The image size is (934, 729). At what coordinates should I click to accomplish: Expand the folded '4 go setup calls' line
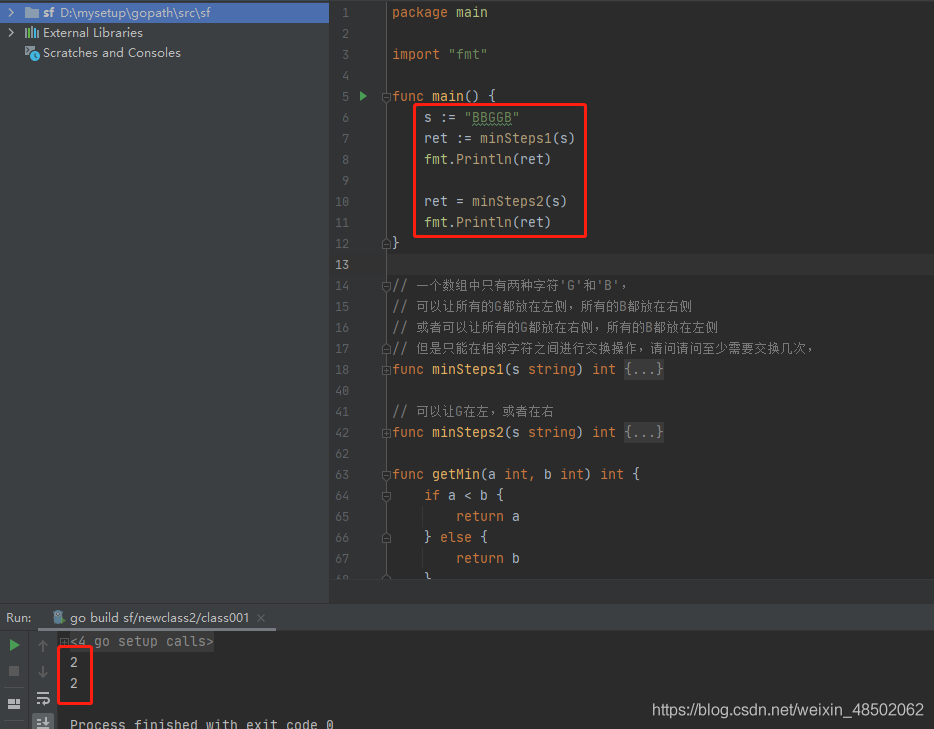[x=64, y=642]
